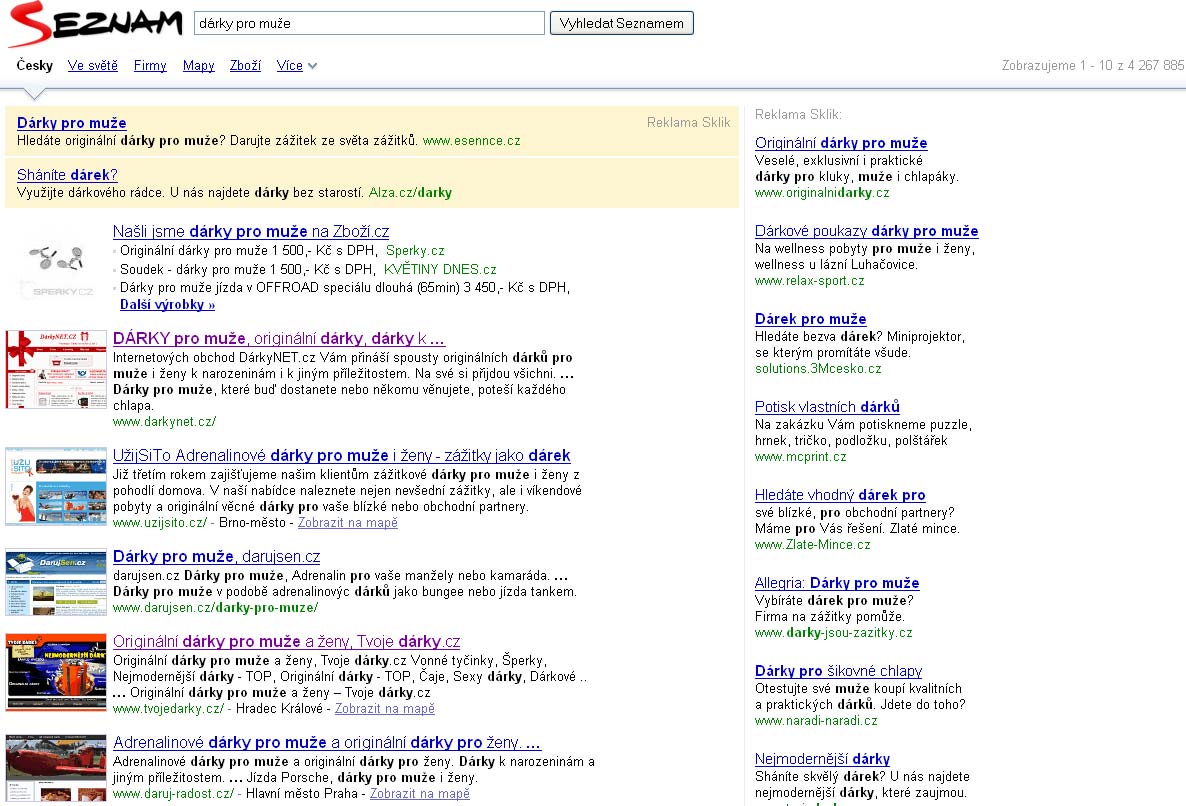Open the 'Firmy' tab
This screenshot has width=1186, height=806.
tap(150, 65)
